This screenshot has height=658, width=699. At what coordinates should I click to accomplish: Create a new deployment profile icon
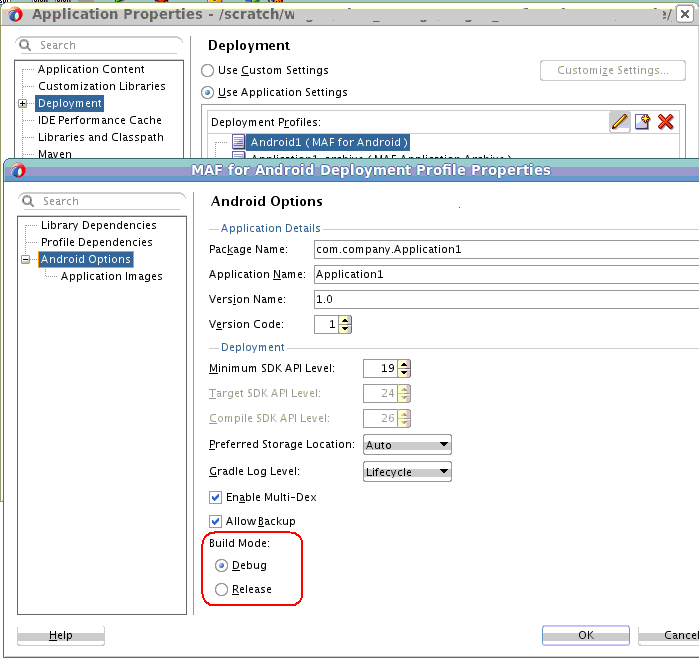pyautogui.click(x=642, y=121)
